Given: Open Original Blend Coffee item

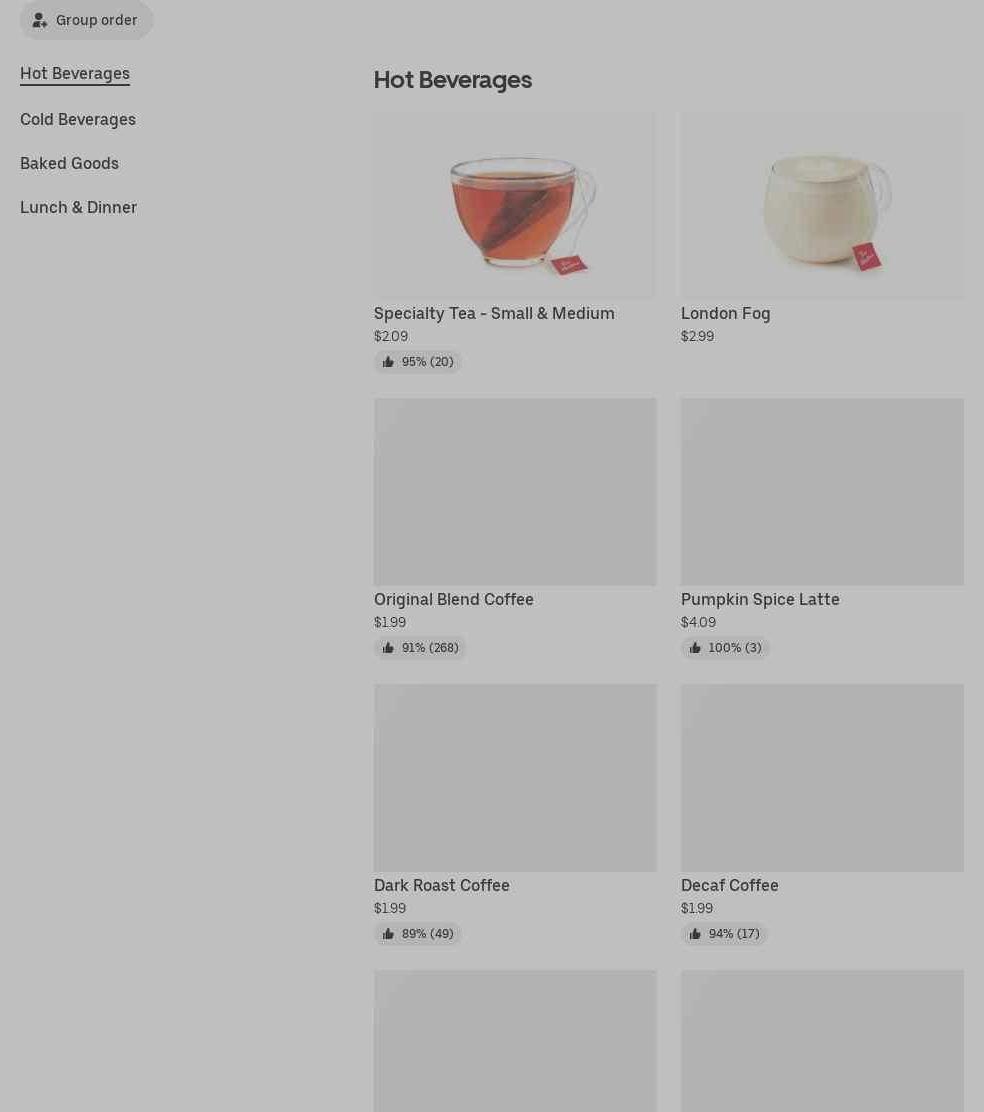Looking at the screenshot, I should [x=454, y=599].
